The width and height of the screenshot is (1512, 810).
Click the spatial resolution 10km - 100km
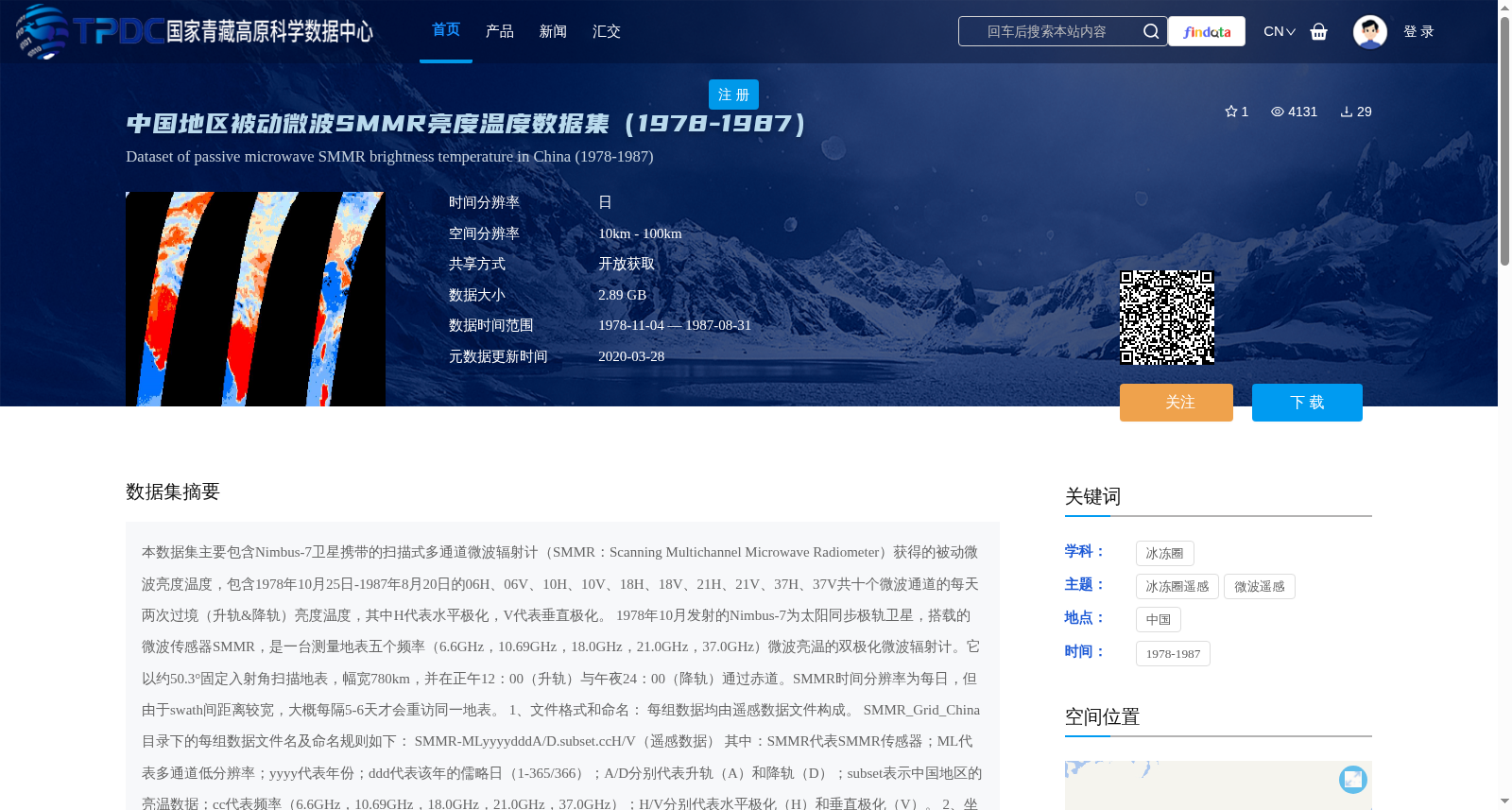pos(640,233)
